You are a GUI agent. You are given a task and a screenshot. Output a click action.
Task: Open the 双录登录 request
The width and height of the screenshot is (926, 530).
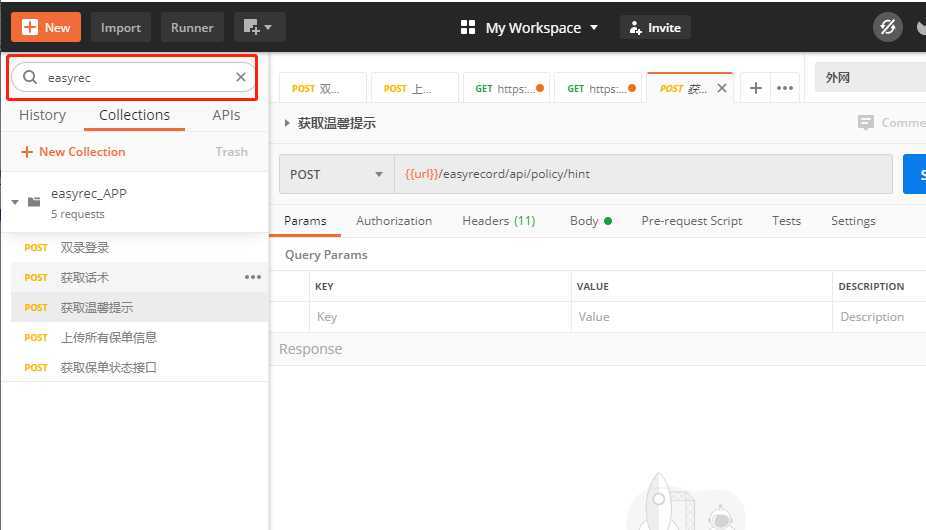click(x=139, y=248)
